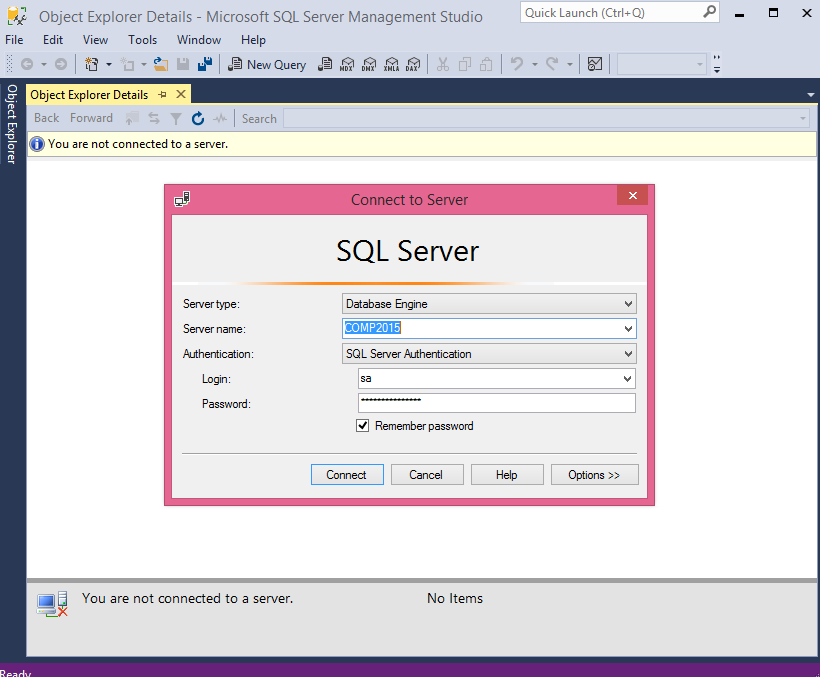This screenshot has width=820, height=677.
Task: Click the Refresh icon in Object Explorer Details
Action: click(x=198, y=119)
